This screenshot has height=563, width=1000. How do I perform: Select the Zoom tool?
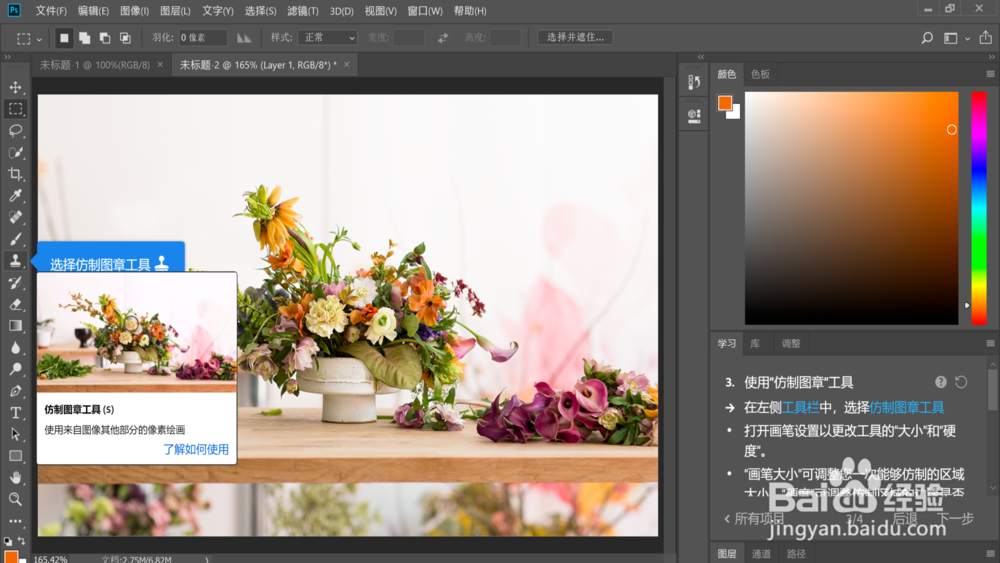pos(15,499)
